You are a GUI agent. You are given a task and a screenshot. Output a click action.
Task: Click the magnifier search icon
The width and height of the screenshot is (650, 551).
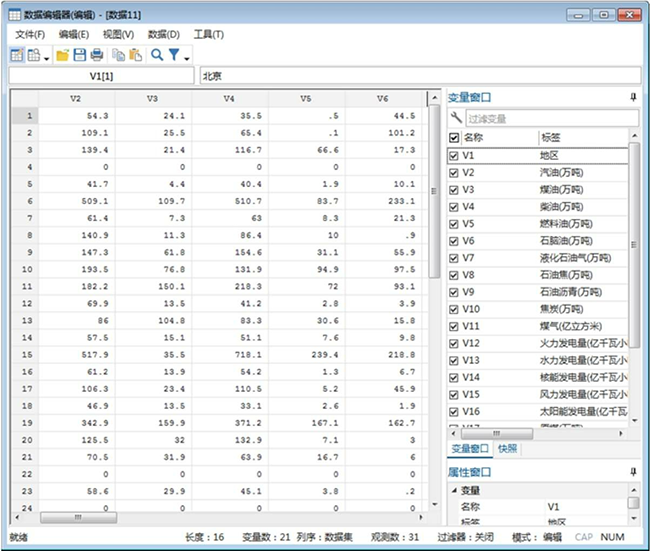click(x=157, y=55)
